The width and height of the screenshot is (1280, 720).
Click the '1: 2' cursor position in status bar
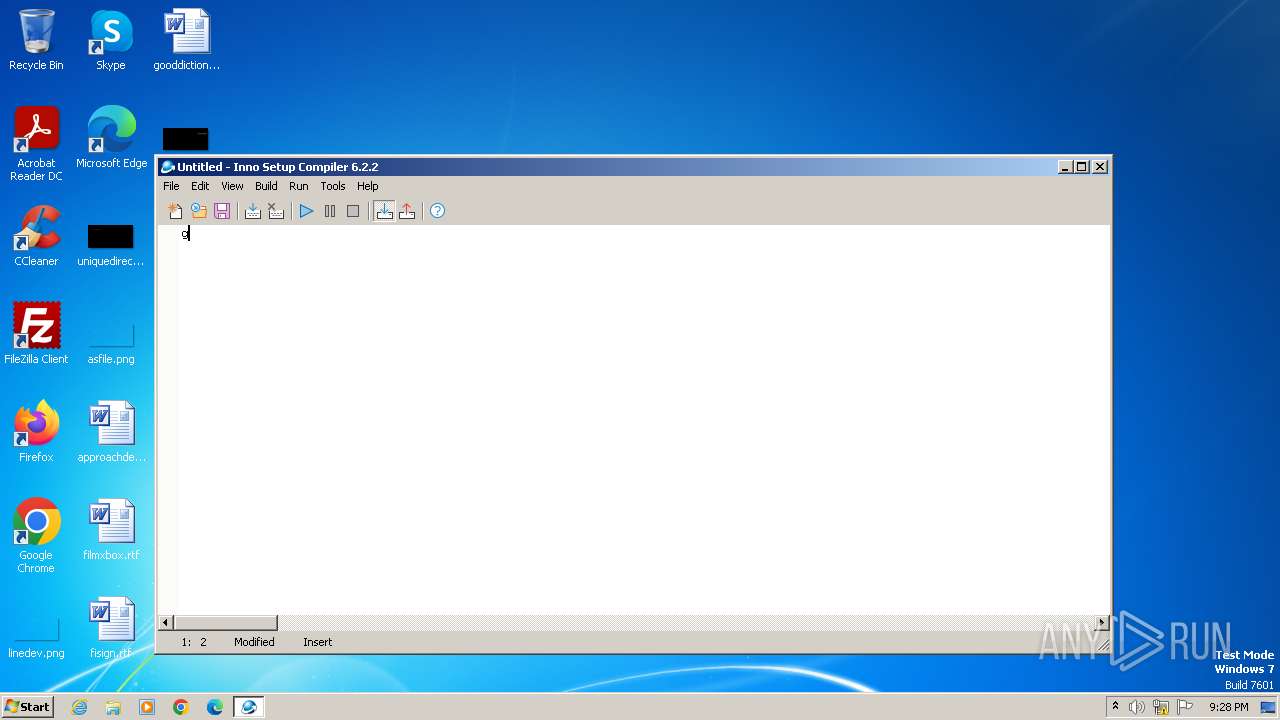(x=194, y=642)
